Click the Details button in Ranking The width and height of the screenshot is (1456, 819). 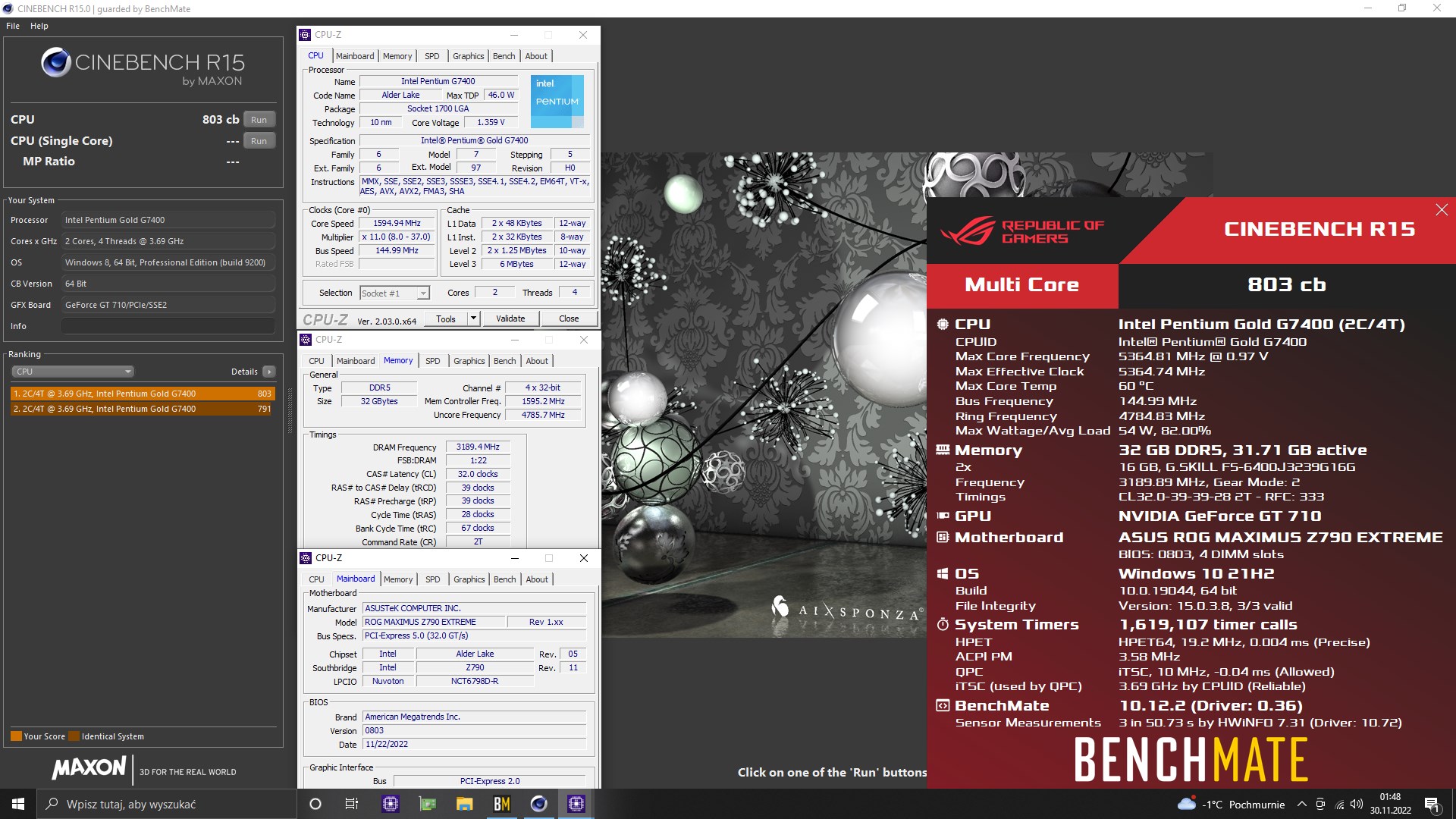[x=244, y=372]
